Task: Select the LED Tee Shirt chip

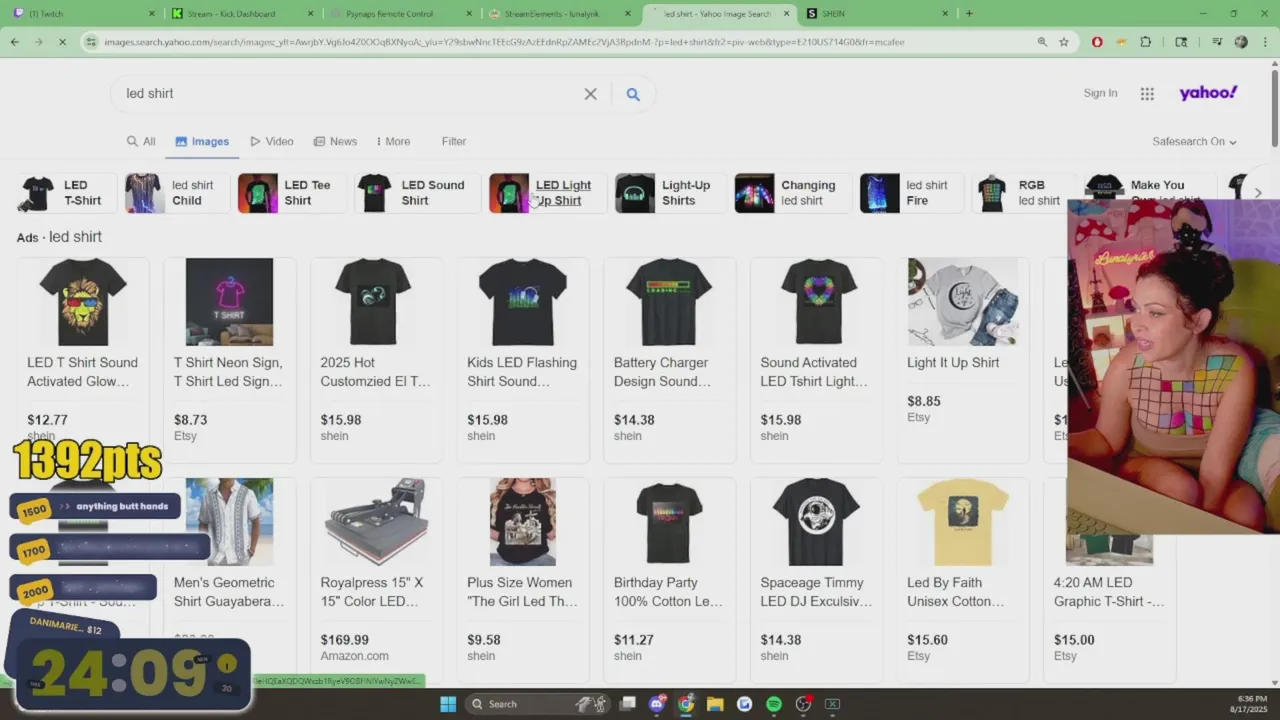Action: (291, 193)
